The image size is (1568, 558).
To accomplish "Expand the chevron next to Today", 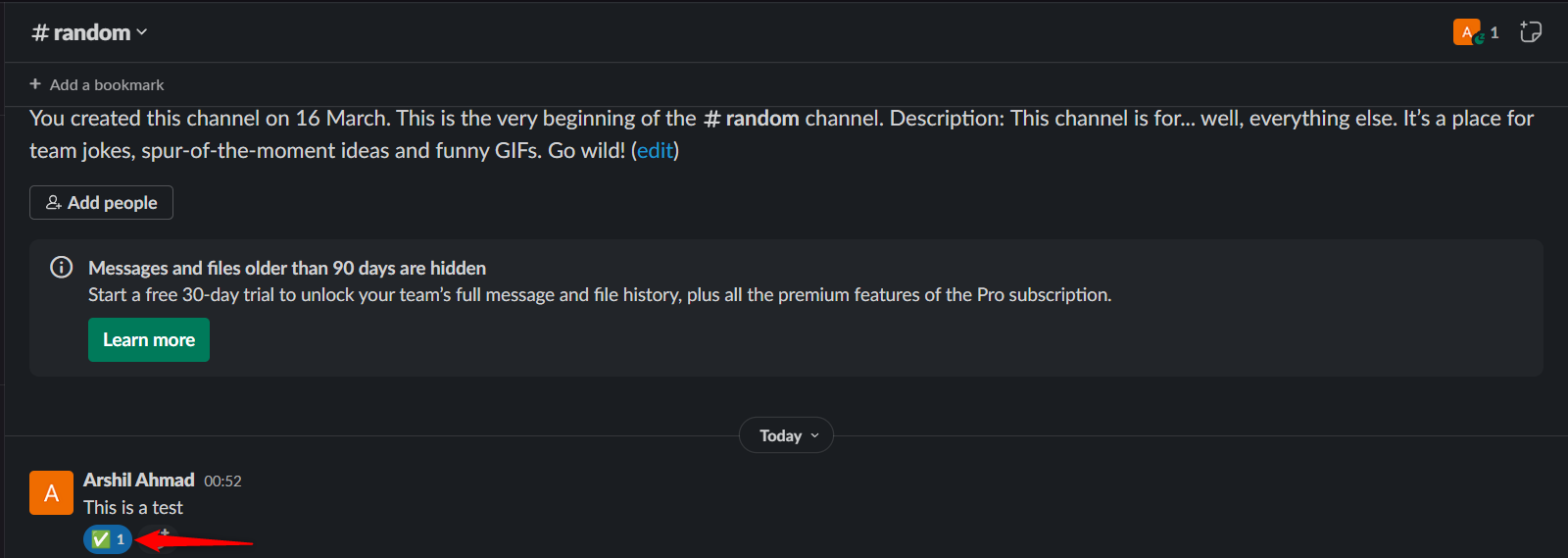I will [814, 435].
